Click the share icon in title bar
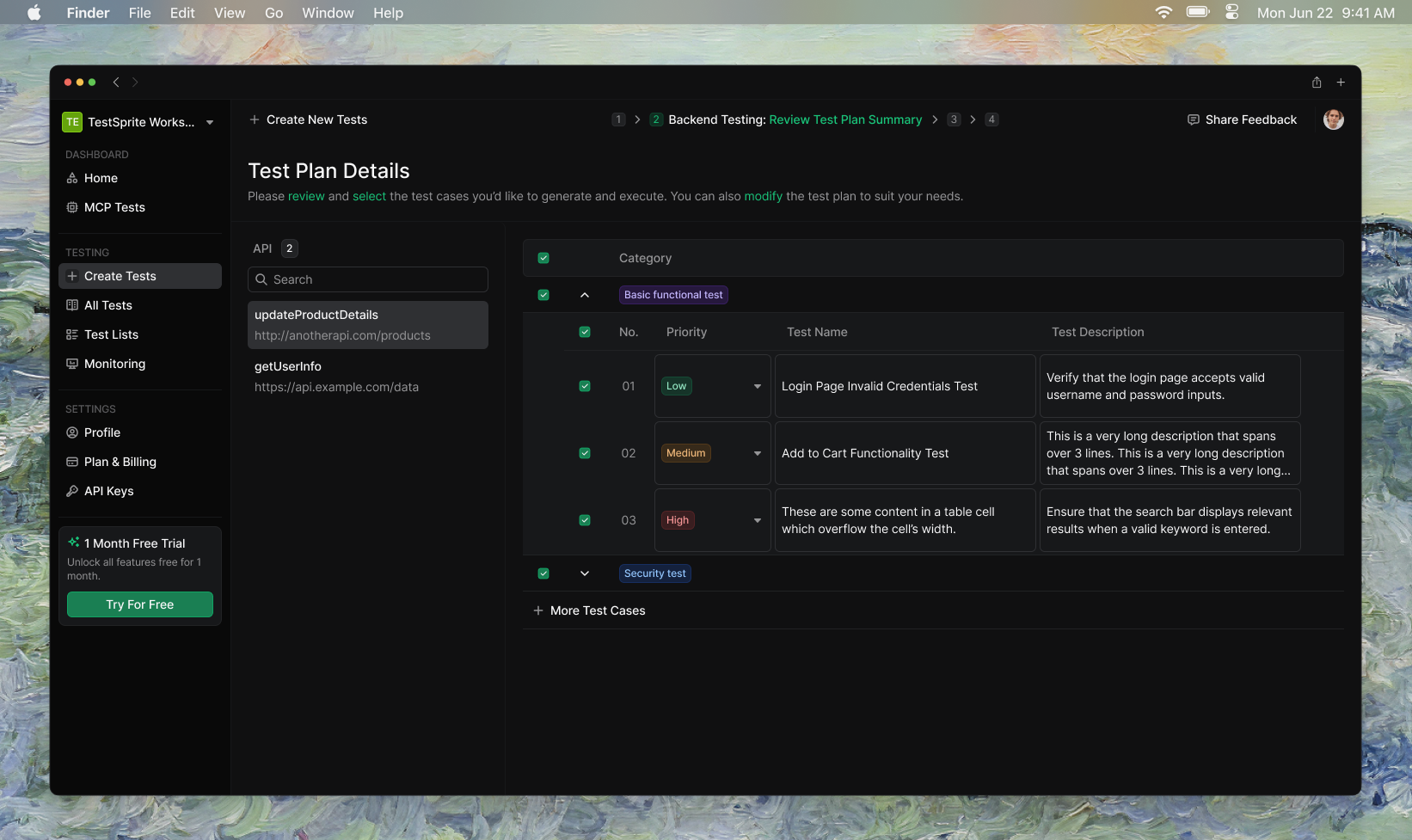1412x840 pixels. 1317,83
